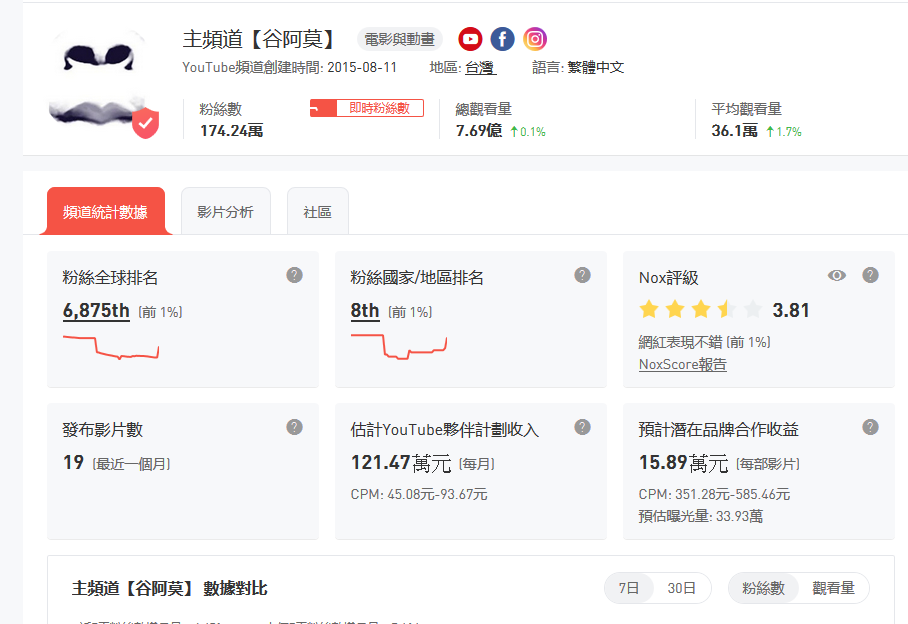Click the 7.69億 total views value

pyautogui.click(x=478, y=131)
